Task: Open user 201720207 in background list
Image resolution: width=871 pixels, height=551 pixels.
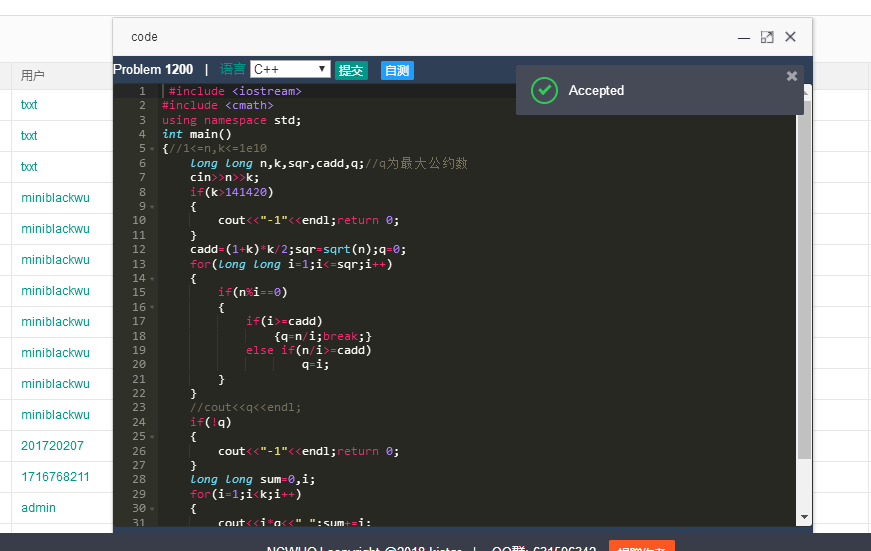Action: [52, 445]
